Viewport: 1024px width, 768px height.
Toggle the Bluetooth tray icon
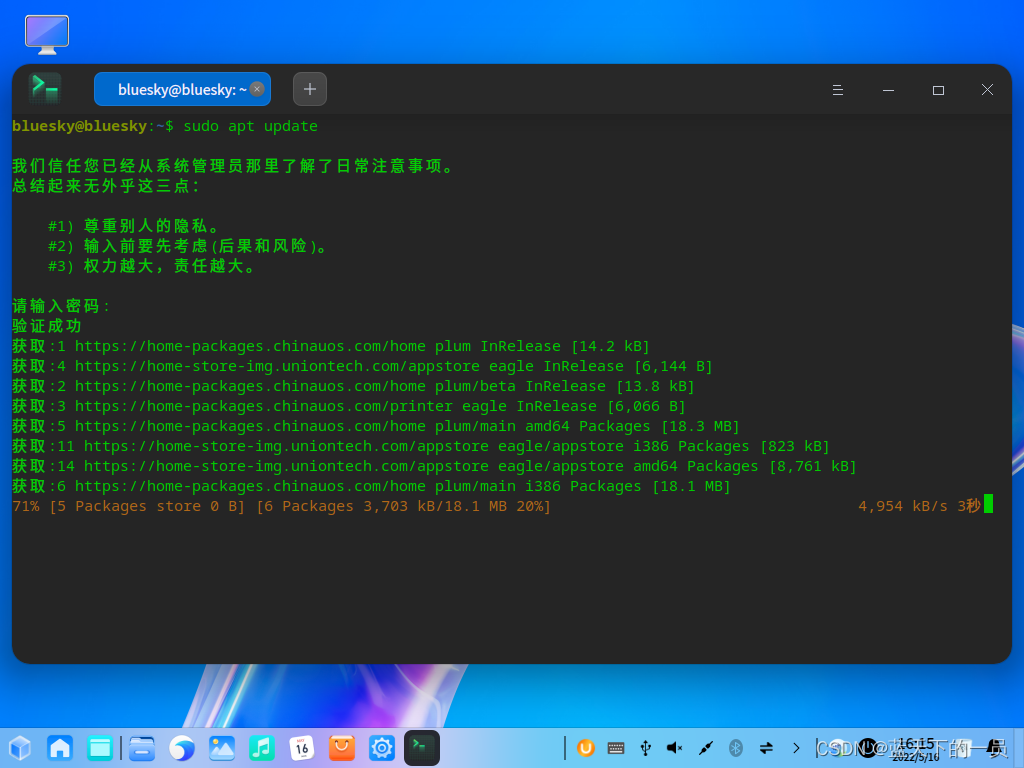coord(736,748)
